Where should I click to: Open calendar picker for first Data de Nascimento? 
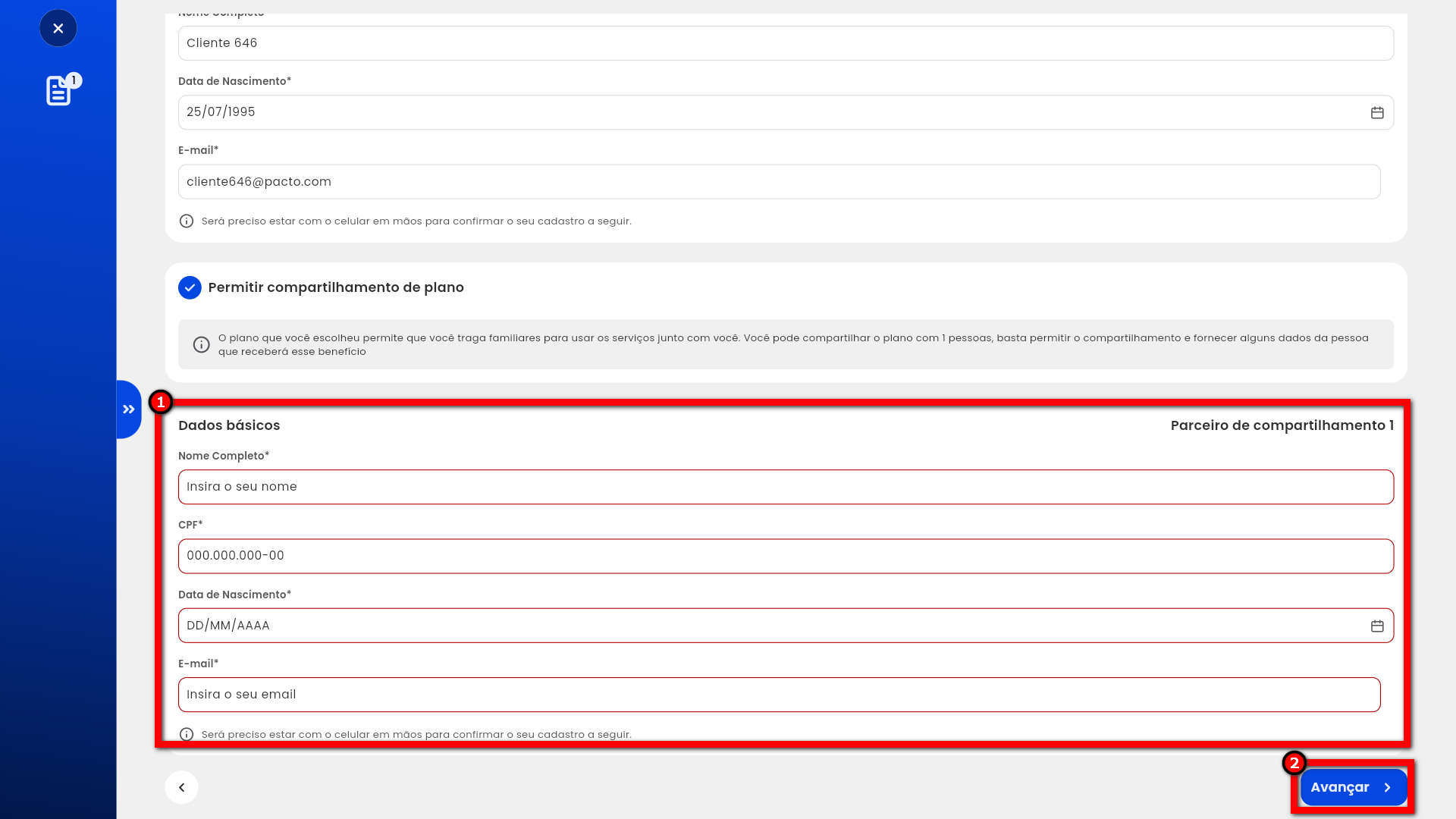click(1377, 112)
